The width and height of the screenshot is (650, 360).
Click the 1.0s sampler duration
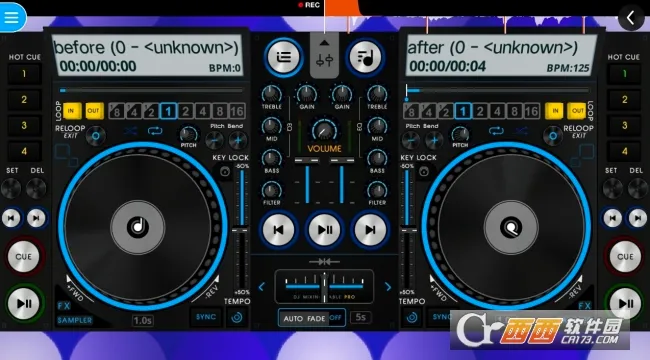click(142, 321)
